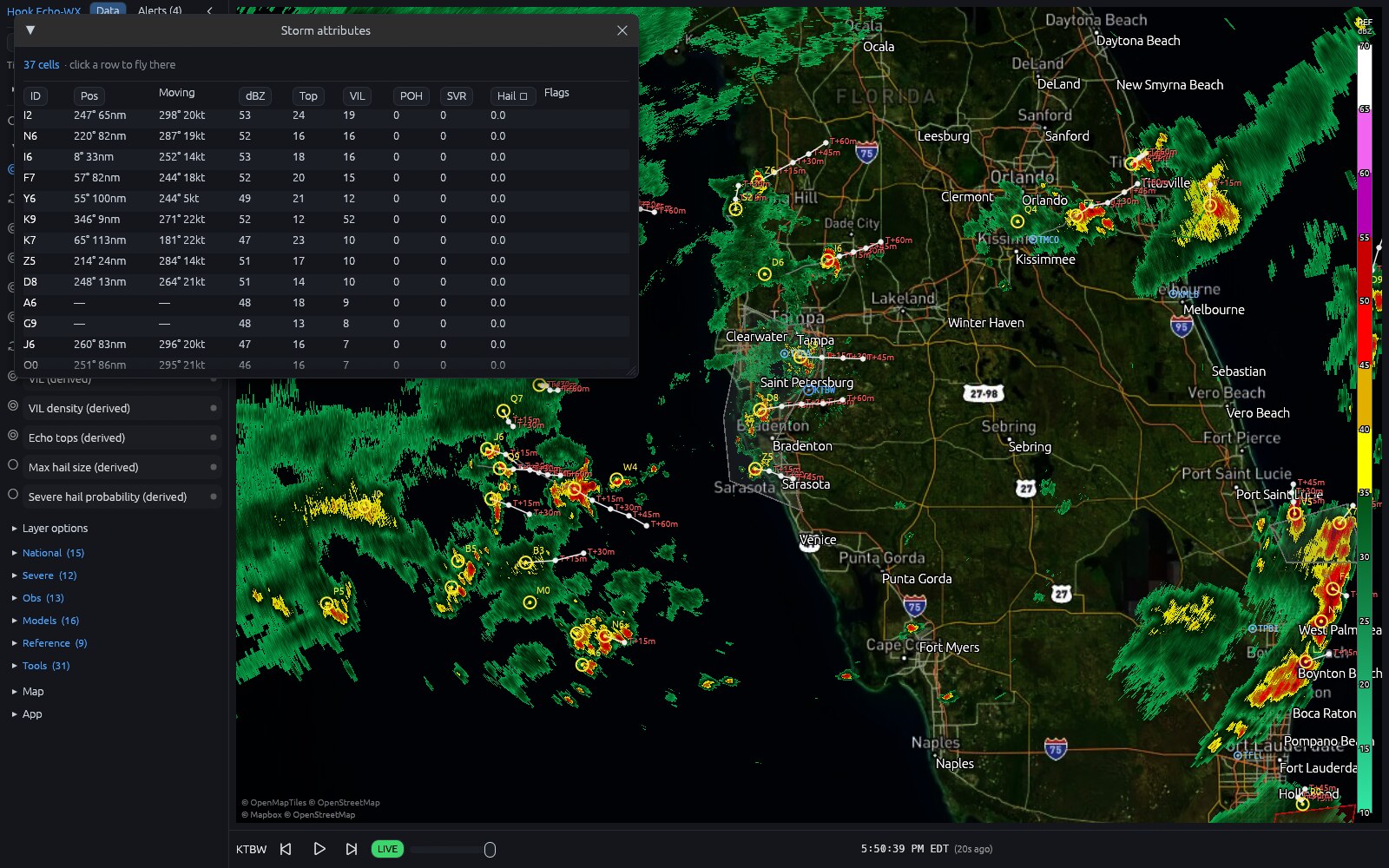Close the Storm attributes panel
Image resolution: width=1389 pixels, height=868 pixels.
[622, 30]
